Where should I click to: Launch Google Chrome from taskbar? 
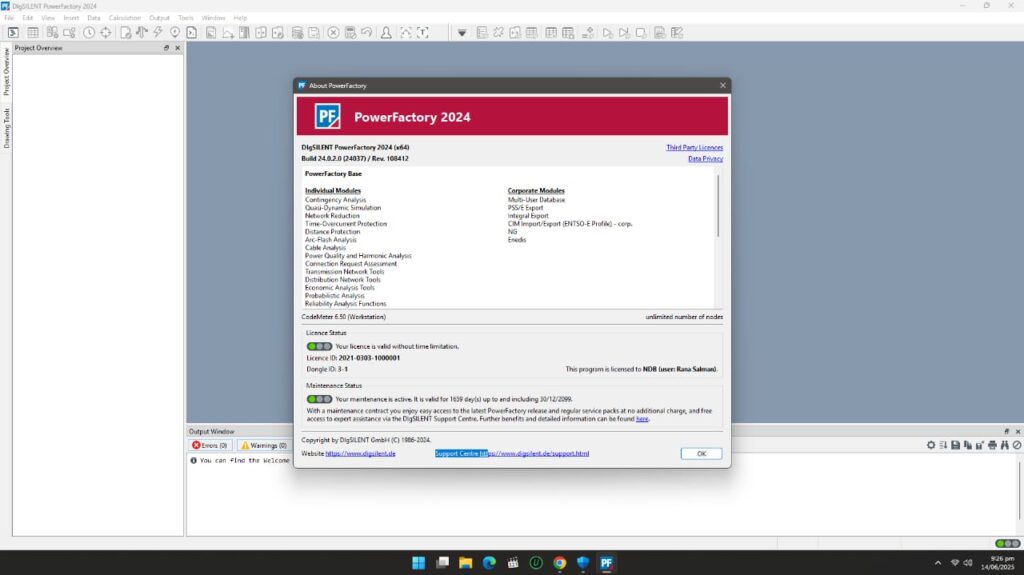[x=560, y=563]
